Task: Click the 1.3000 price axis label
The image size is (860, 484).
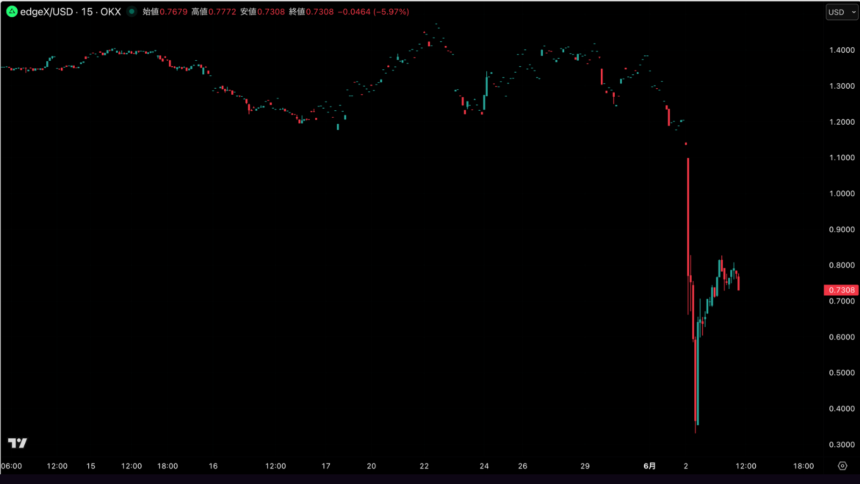Action: 842,86
